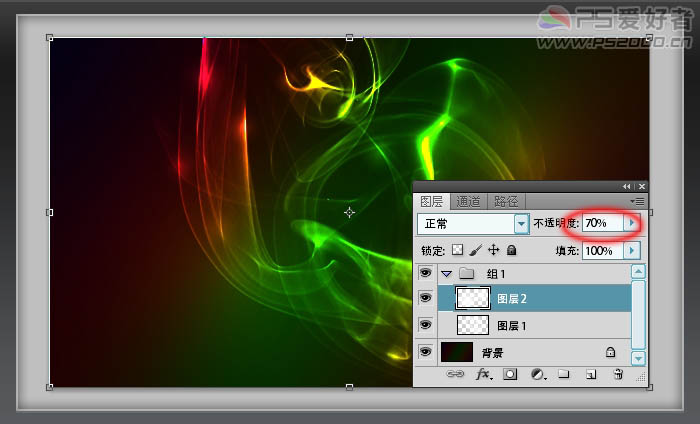The image size is (700, 424).
Task: Collapse the 组 1 group
Action: [x=447, y=272]
